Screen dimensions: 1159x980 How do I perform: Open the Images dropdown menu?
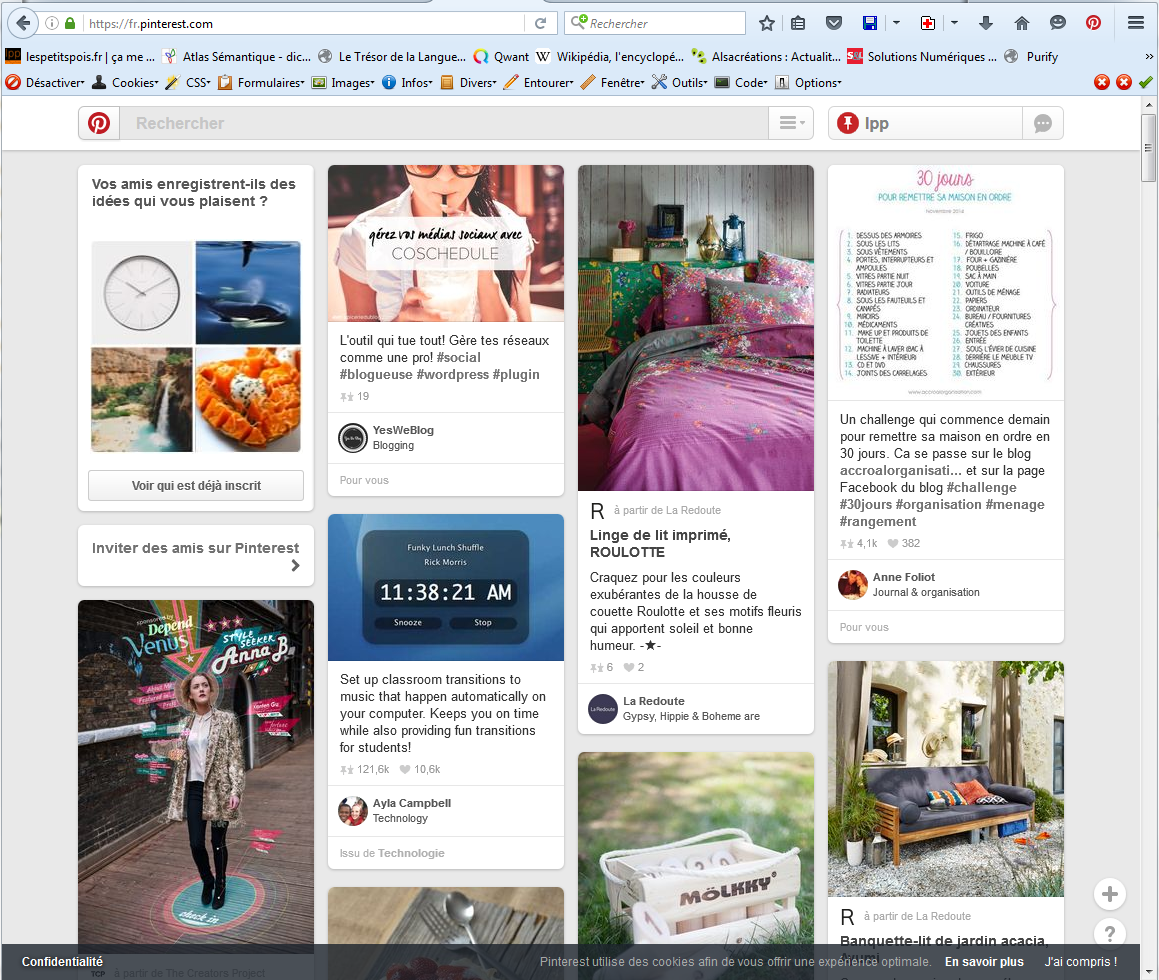pyautogui.click(x=343, y=83)
